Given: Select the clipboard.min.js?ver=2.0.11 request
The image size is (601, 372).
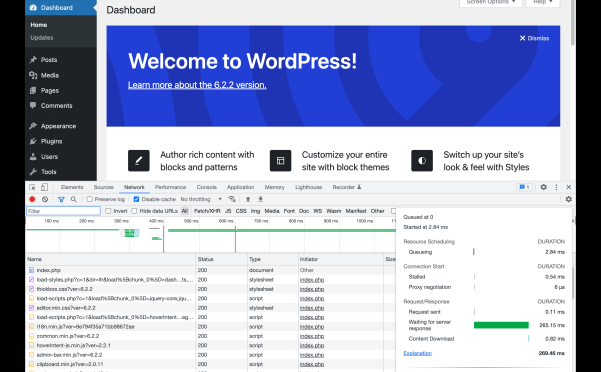Looking at the screenshot, I should (x=210, y=364).
